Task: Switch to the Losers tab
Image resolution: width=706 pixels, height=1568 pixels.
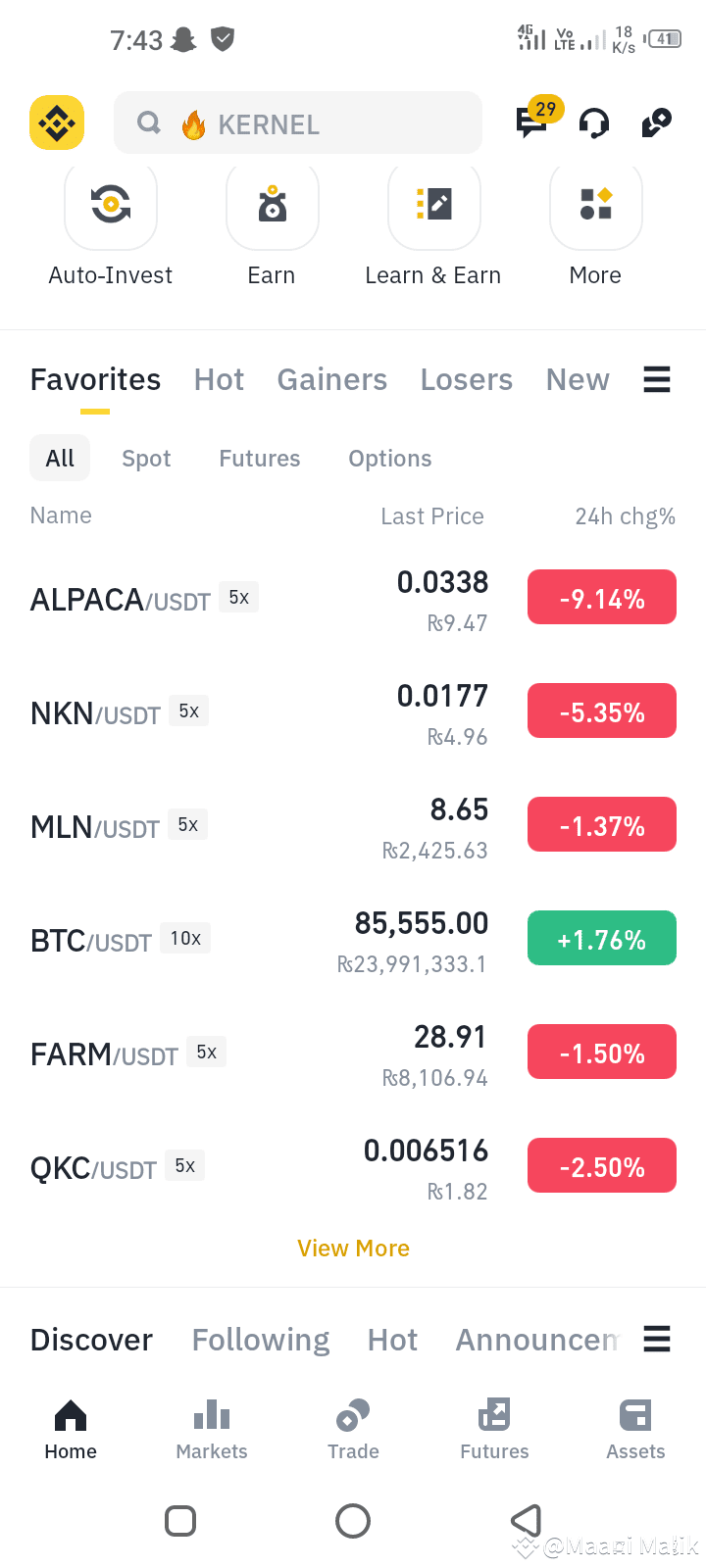Action: [x=467, y=379]
